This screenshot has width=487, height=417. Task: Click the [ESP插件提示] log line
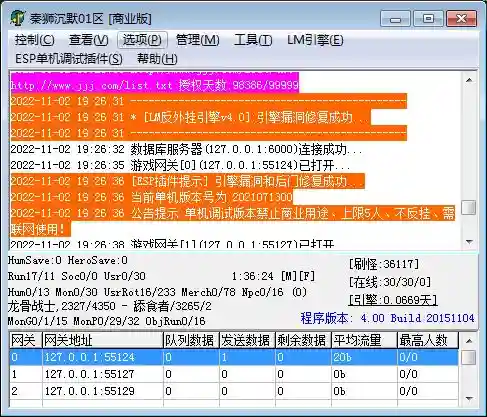[187, 181]
